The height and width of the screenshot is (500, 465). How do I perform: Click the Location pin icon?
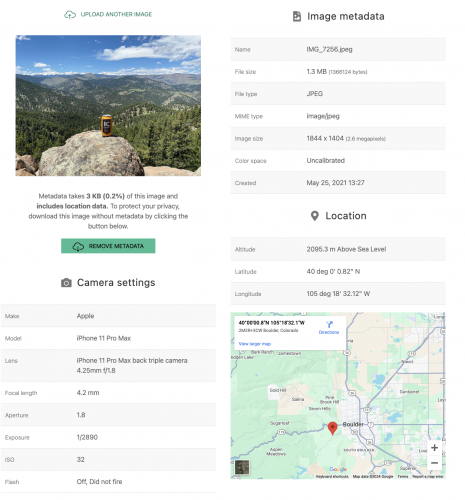coord(314,216)
